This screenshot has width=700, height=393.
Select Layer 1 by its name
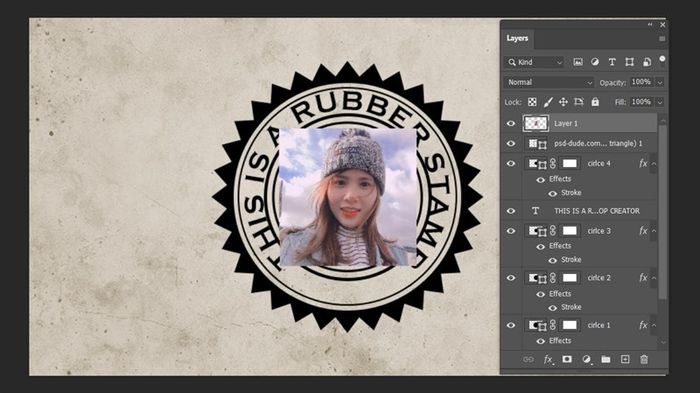point(566,123)
